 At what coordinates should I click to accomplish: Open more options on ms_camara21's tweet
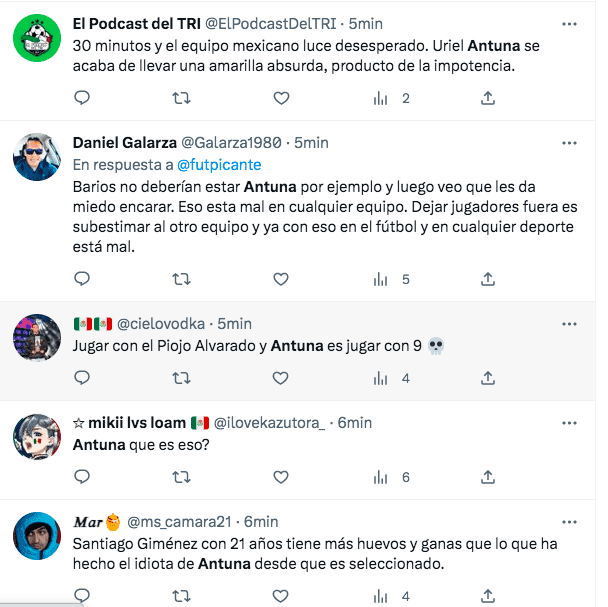click(x=569, y=521)
